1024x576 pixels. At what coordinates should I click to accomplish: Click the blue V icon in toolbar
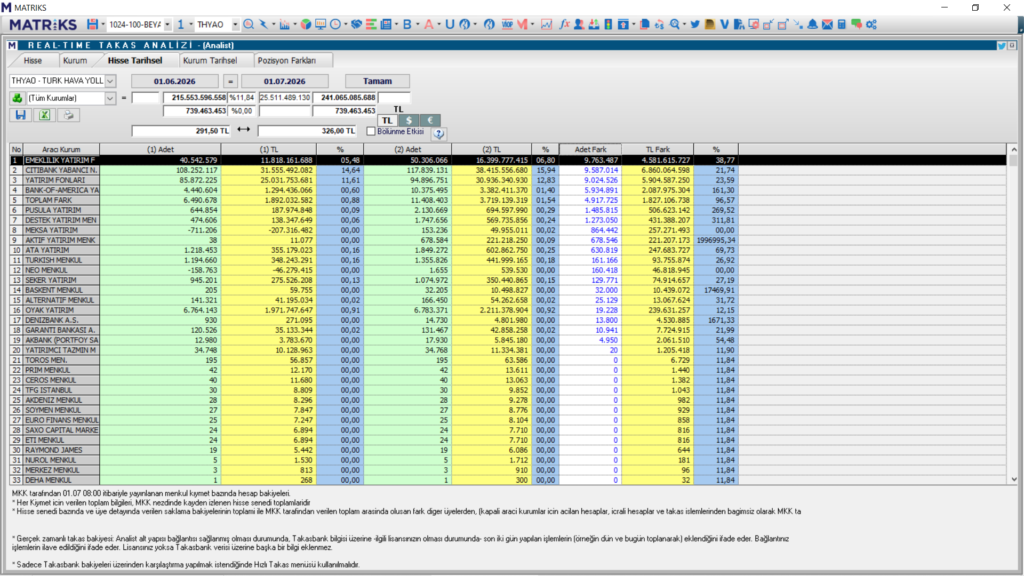(724, 24)
